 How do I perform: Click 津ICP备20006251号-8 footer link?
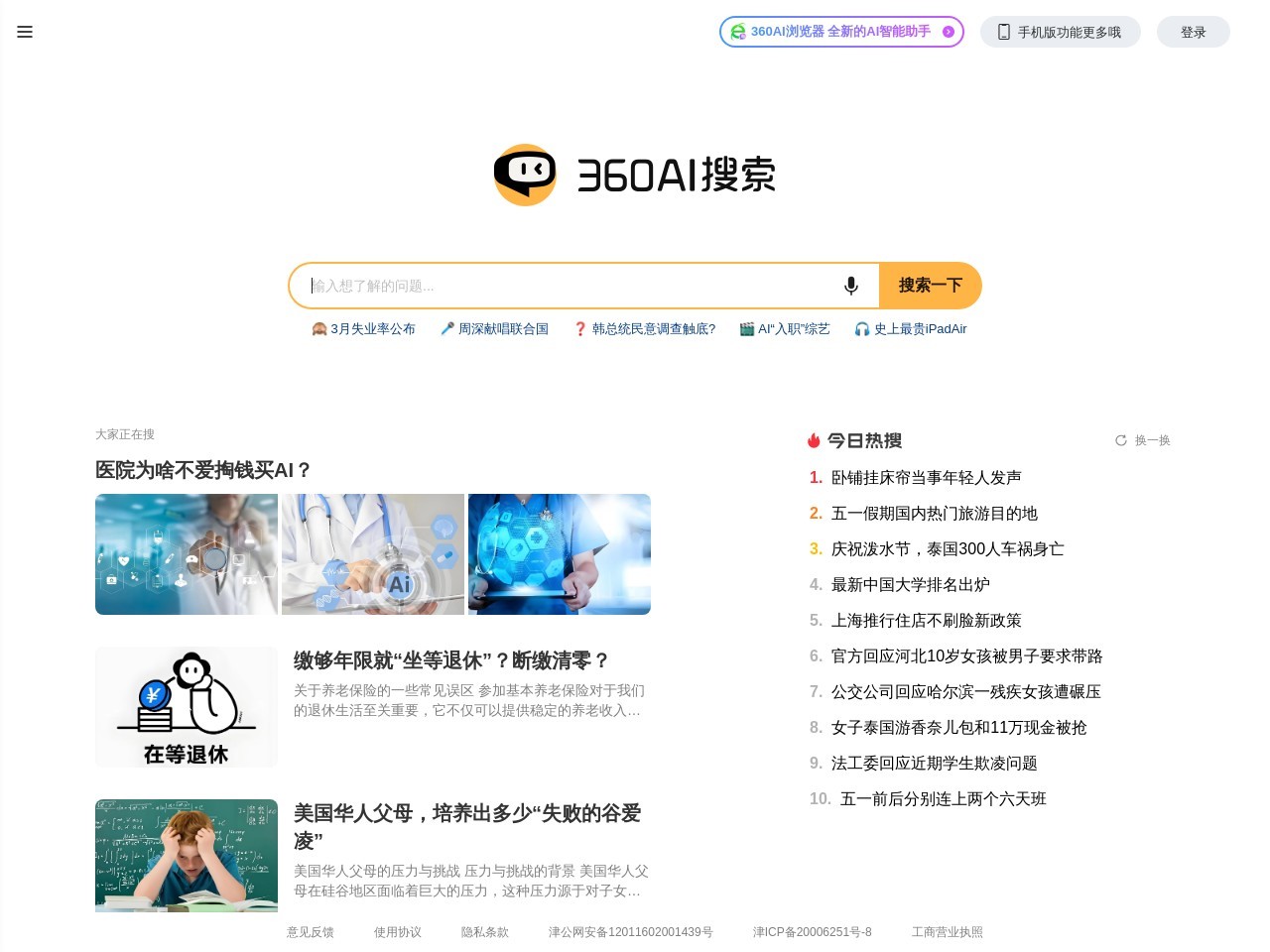813,932
